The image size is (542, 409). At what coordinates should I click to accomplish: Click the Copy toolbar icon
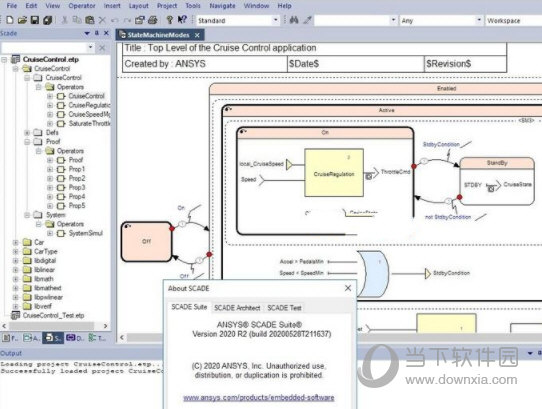pyautogui.click(x=77, y=20)
